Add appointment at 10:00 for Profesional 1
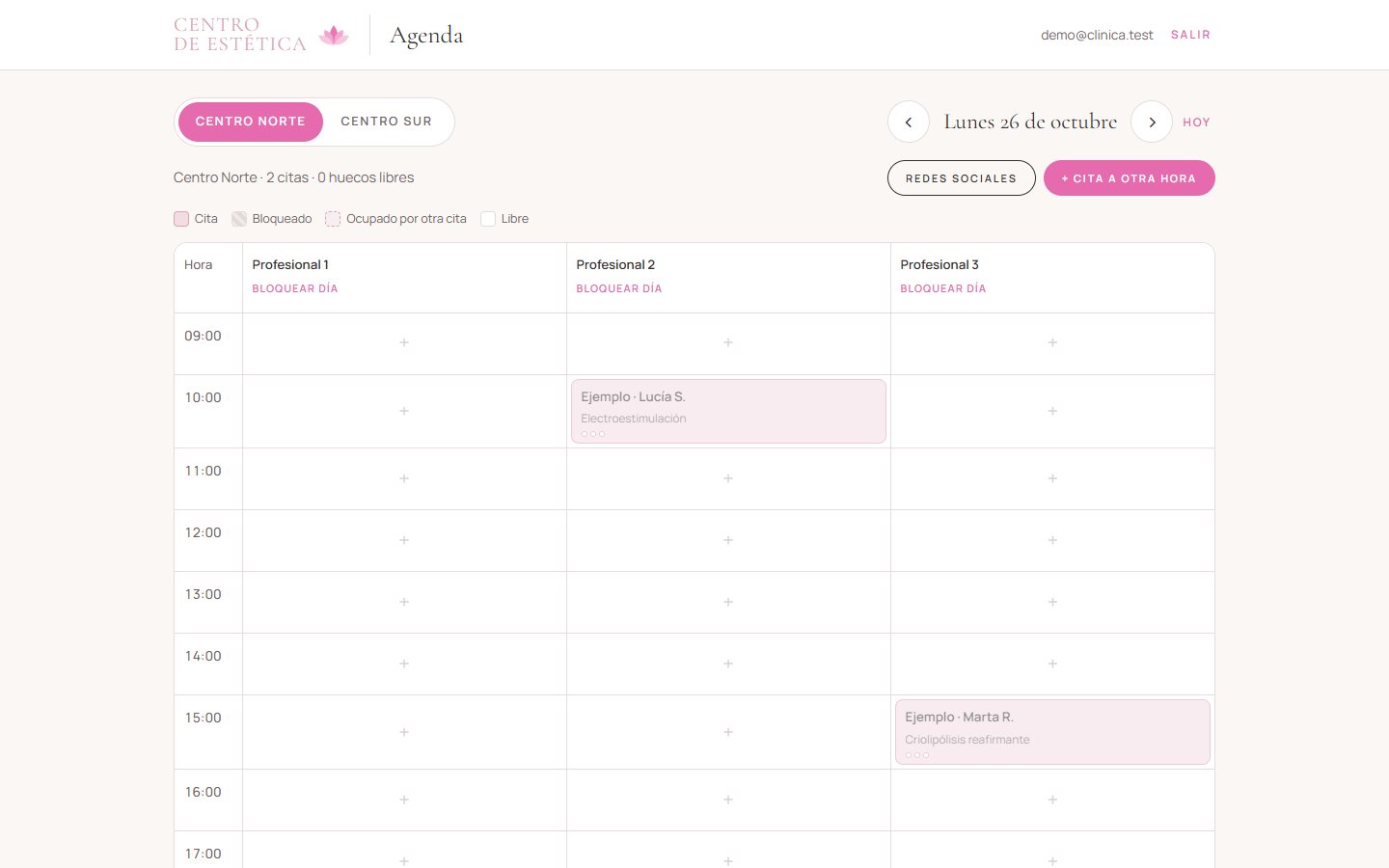This screenshot has width=1389, height=868. coord(404,411)
